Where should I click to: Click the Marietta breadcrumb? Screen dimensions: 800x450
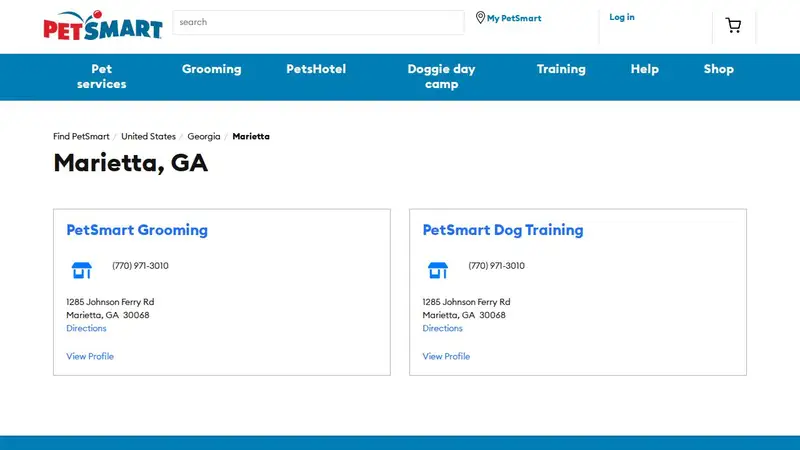[251, 136]
